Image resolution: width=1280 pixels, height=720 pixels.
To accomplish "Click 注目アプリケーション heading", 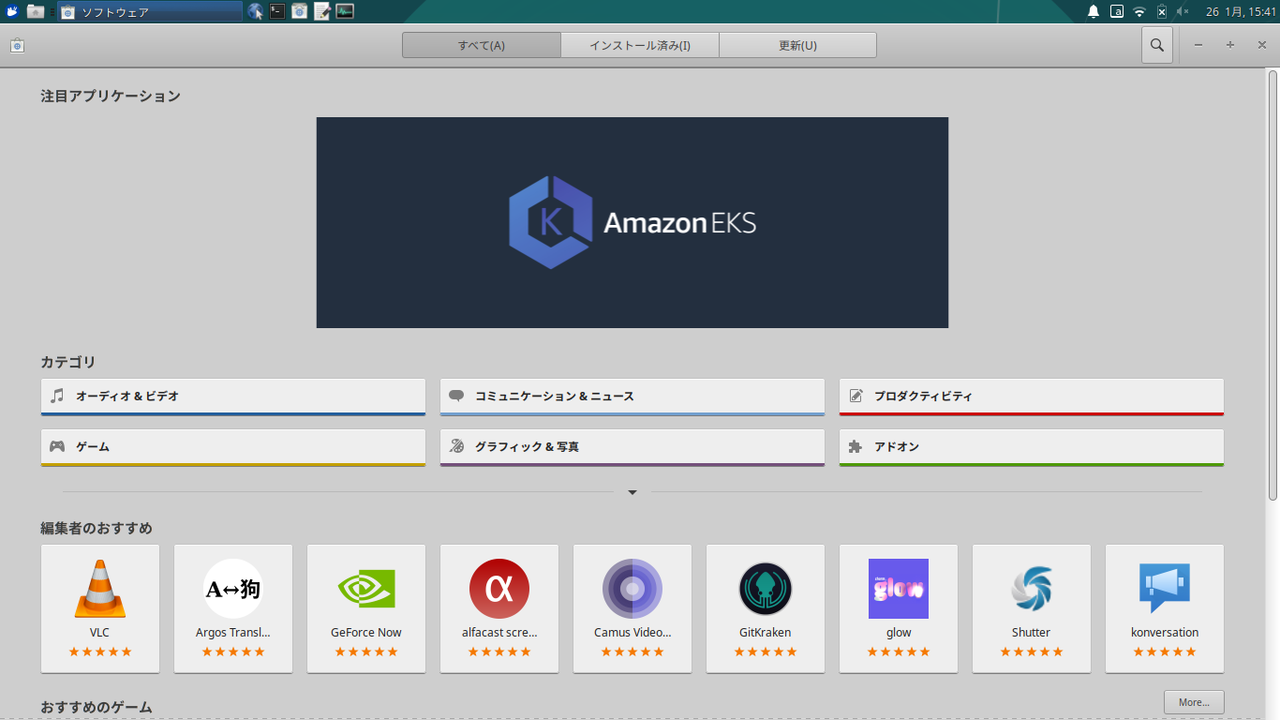I will pos(110,96).
